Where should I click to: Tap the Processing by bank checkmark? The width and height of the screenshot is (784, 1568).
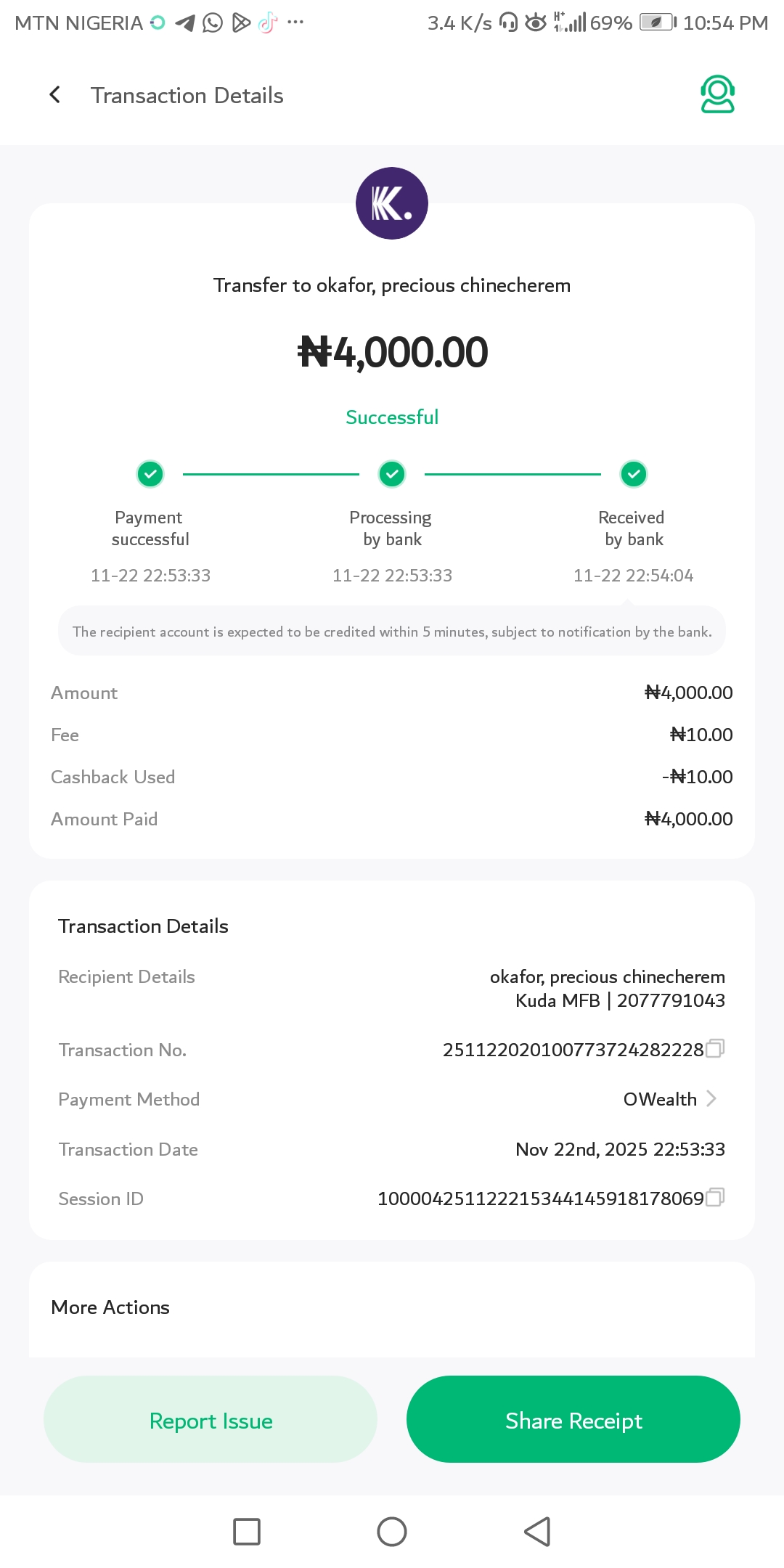(392, 474)
